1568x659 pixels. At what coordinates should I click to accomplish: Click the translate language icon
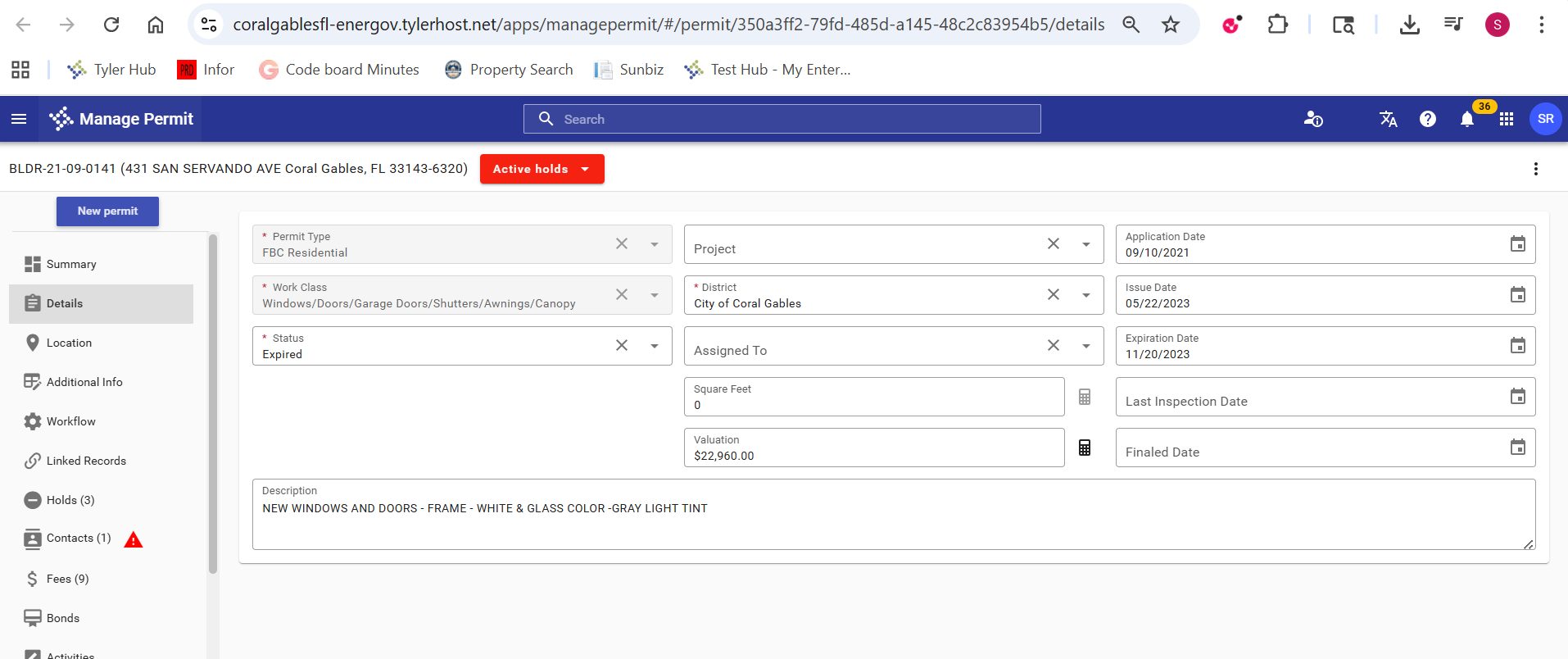(x=1388, y=120)
